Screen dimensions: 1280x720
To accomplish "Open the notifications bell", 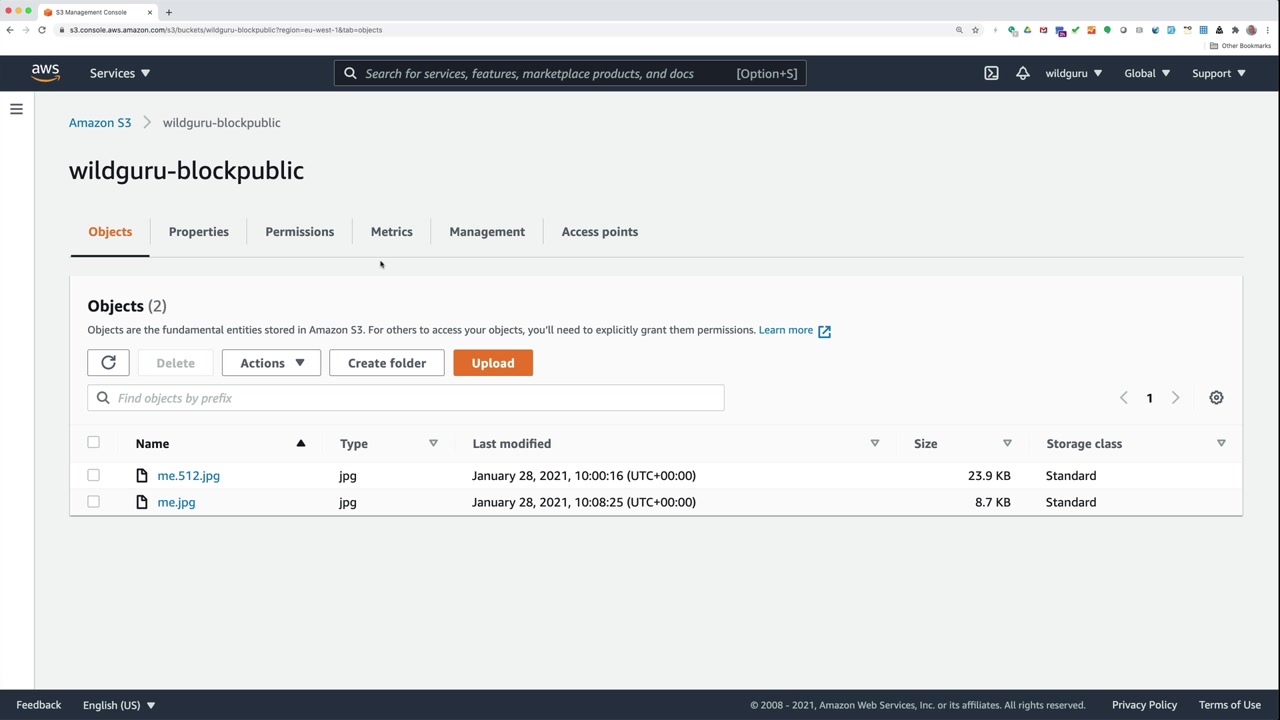I will pyautogui.click(x=1022, y=73).
